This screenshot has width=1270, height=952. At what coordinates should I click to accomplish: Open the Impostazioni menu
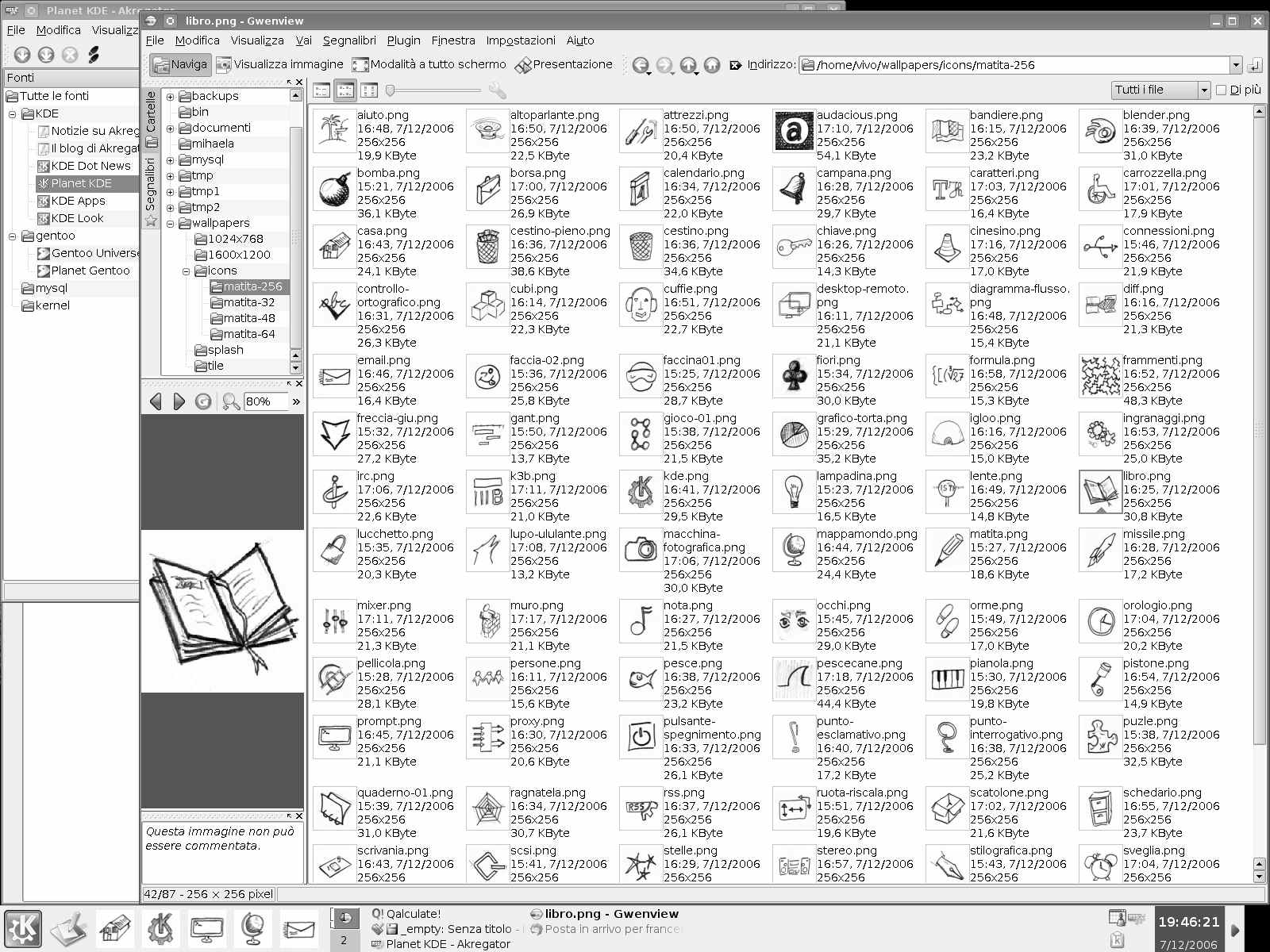point(520,40)
